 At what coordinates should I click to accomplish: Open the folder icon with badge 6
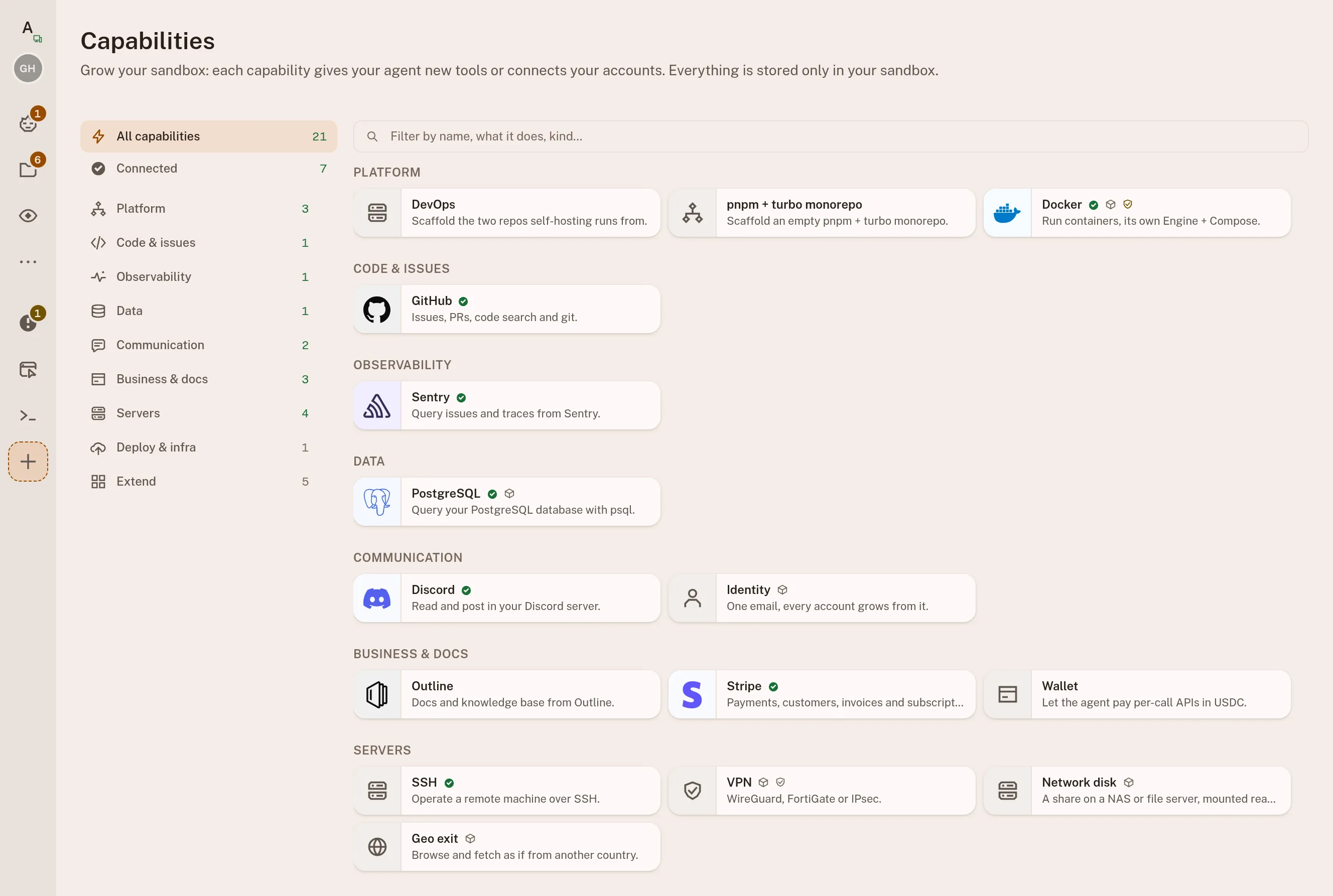click(28, 169)
